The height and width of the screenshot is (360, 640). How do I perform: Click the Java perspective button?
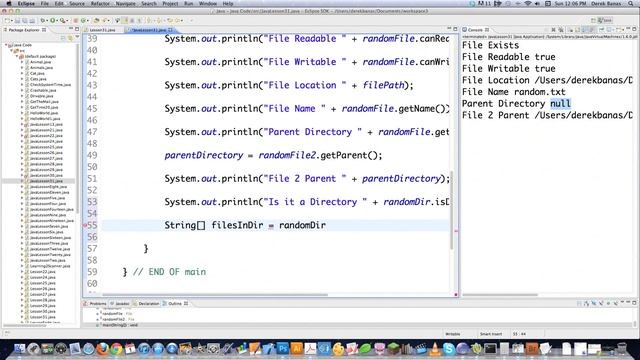click(605, 20)
